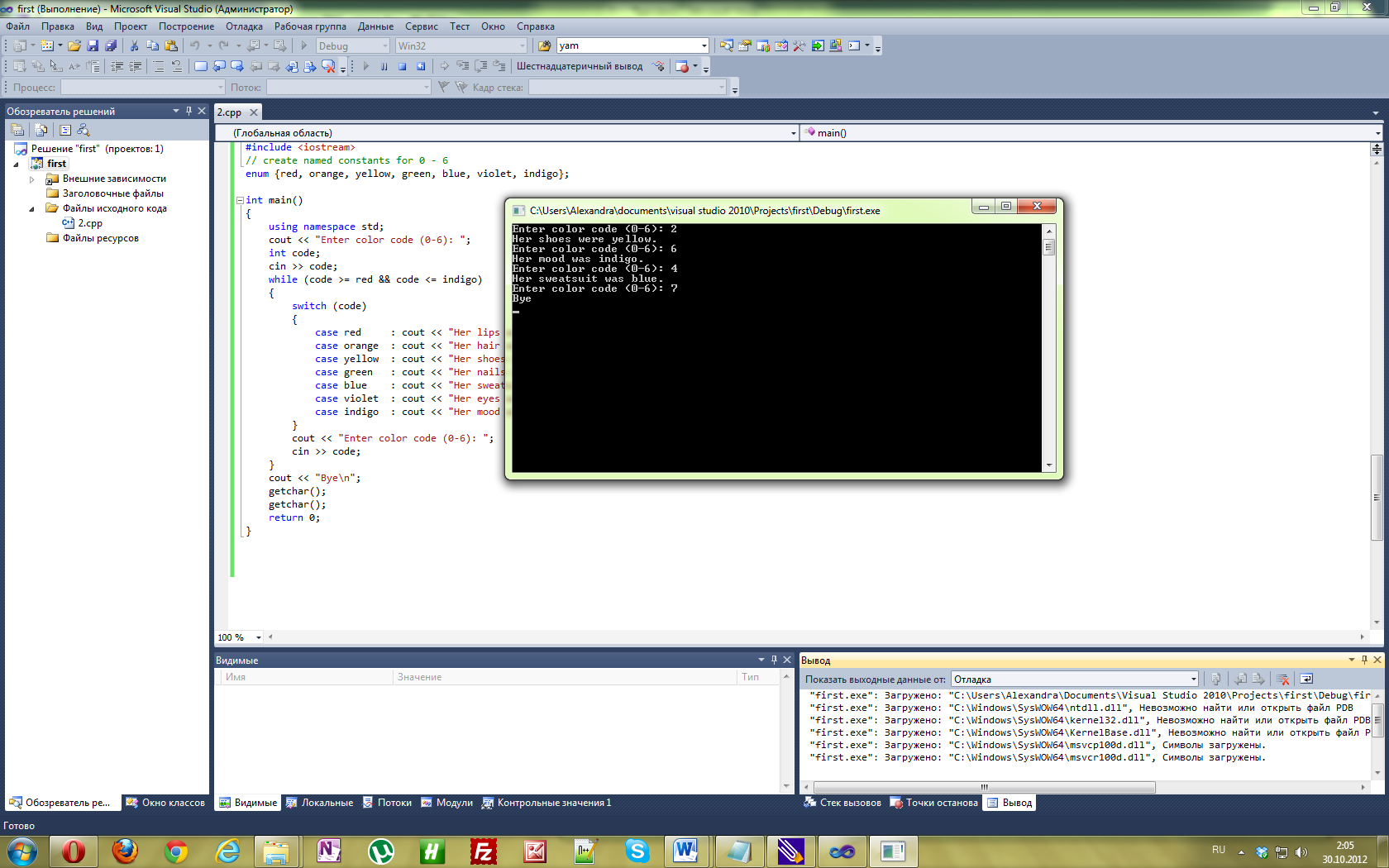Click the Windows Start button
The width and height of the screenshot is (1389, 868).
click(21, 851)
